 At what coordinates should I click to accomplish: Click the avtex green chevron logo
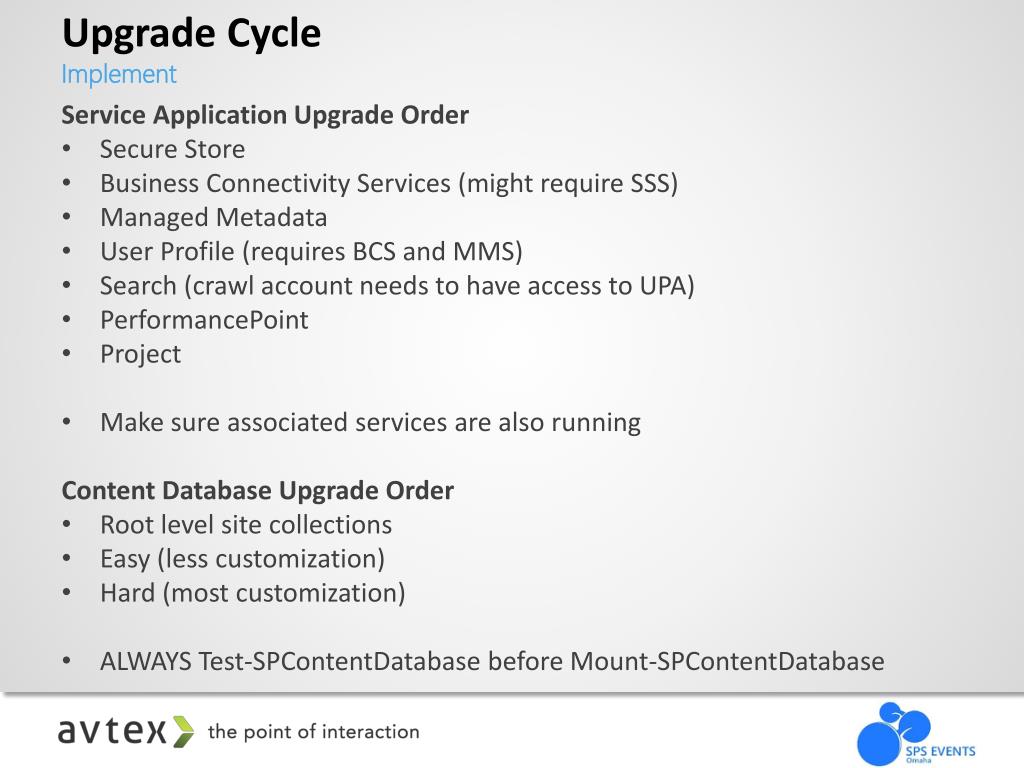pos(184,731)
